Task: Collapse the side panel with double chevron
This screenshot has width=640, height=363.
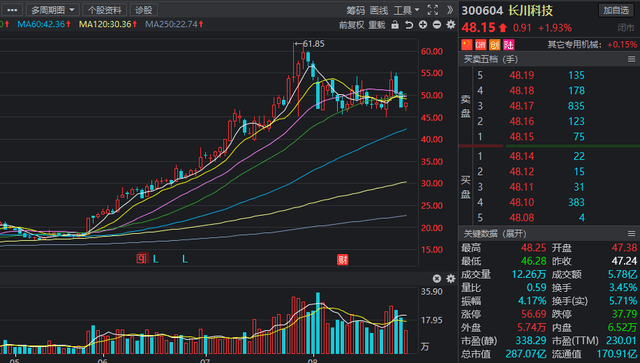Action: pos(450,10)
